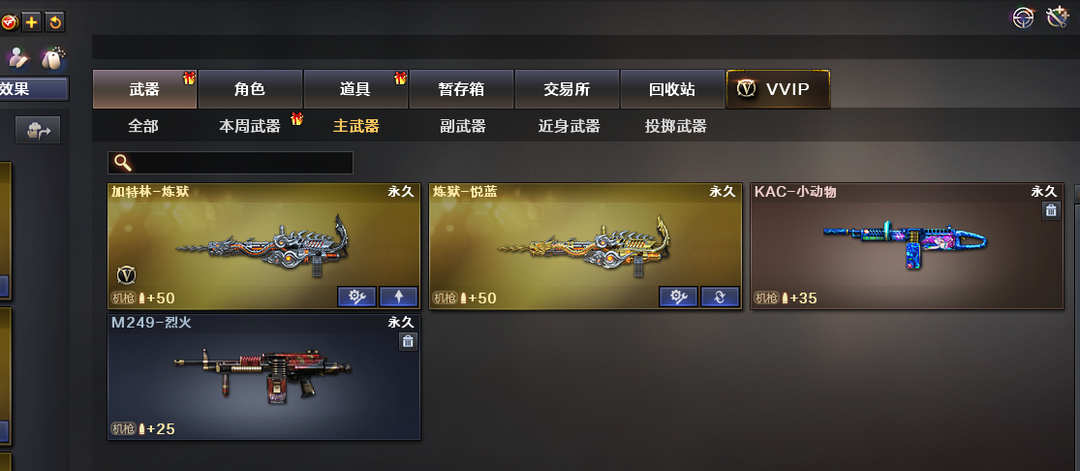Viewport: 1080px width, 471px height.
Task: Click the export arrow button on left panel
Action: coord(38,130)
